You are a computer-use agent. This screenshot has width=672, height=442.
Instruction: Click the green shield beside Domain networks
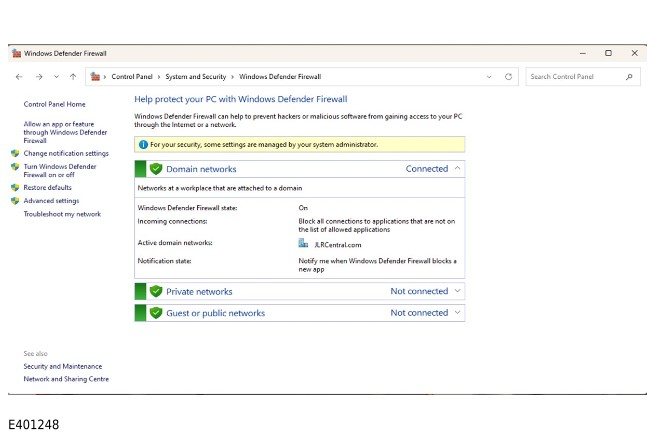pos(156,169)
